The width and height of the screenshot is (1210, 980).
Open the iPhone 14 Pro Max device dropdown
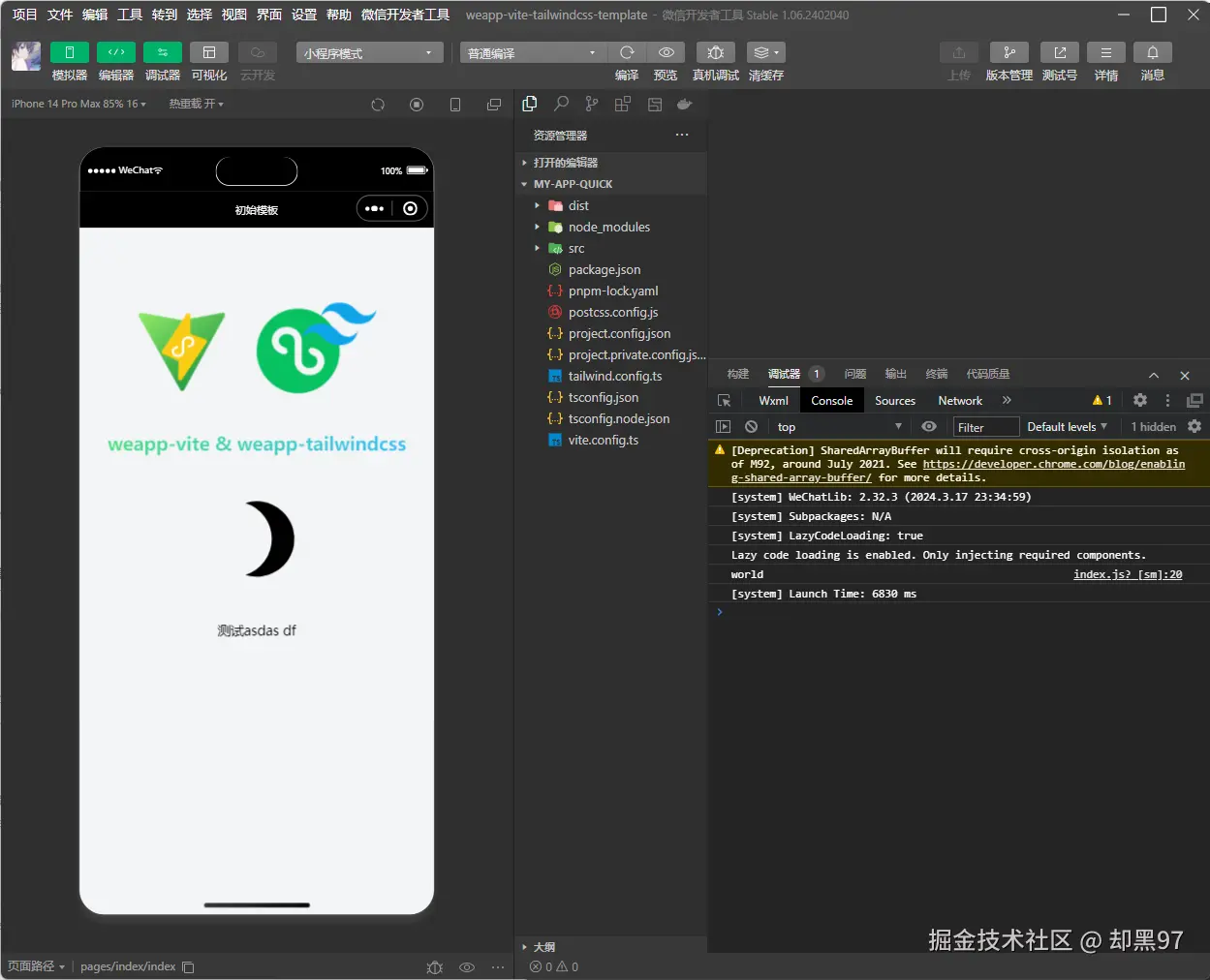(x=78, y=104)
